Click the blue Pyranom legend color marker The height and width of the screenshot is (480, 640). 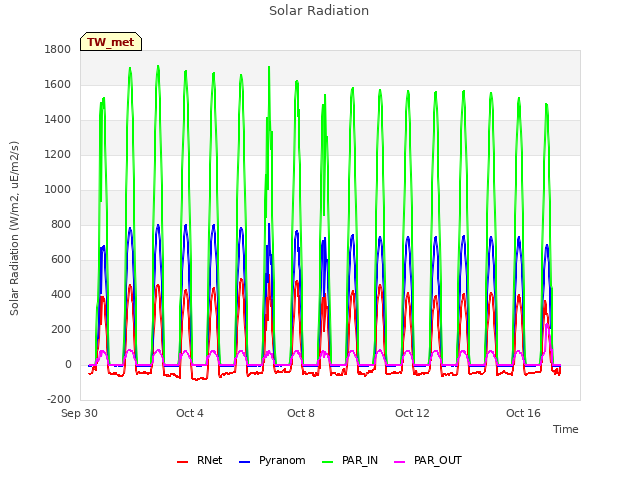click(x=244, y=462)
